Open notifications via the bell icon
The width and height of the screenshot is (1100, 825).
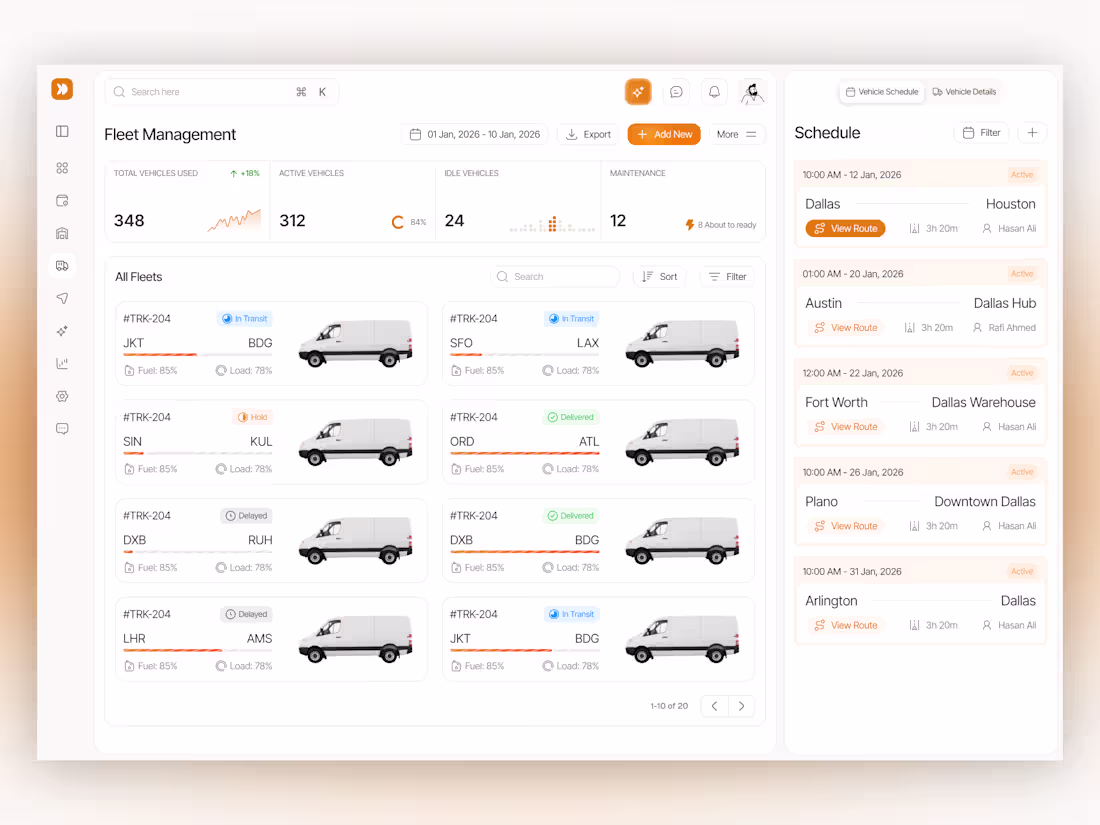pos(714,91)
